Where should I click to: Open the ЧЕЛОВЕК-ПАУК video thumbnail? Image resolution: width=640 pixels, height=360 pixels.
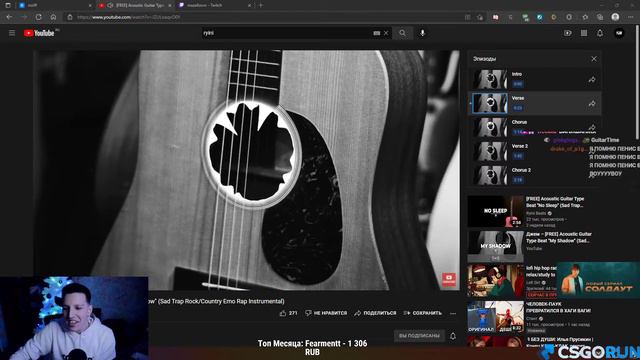[x=496, y=316]
